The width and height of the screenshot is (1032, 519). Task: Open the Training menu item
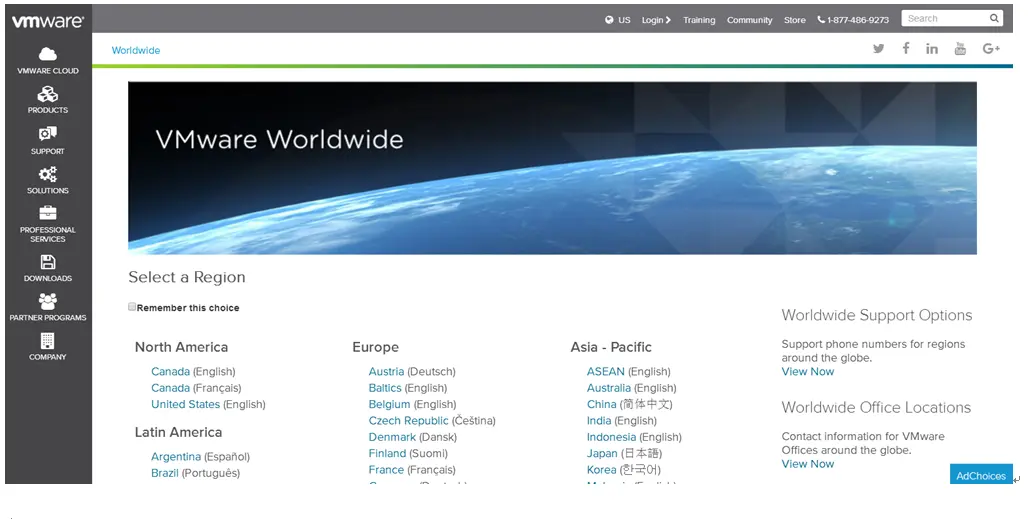click(699, 20)
